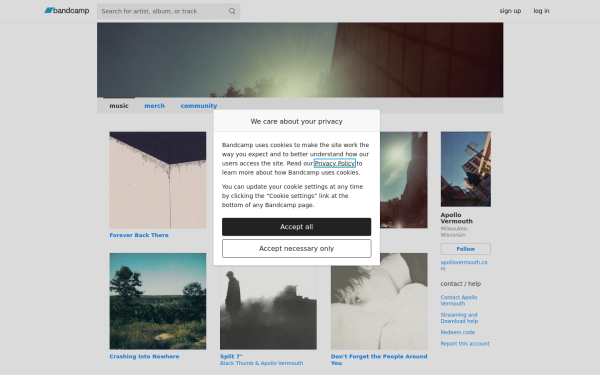Open the Privacy Policy link

tap(335, 163)
